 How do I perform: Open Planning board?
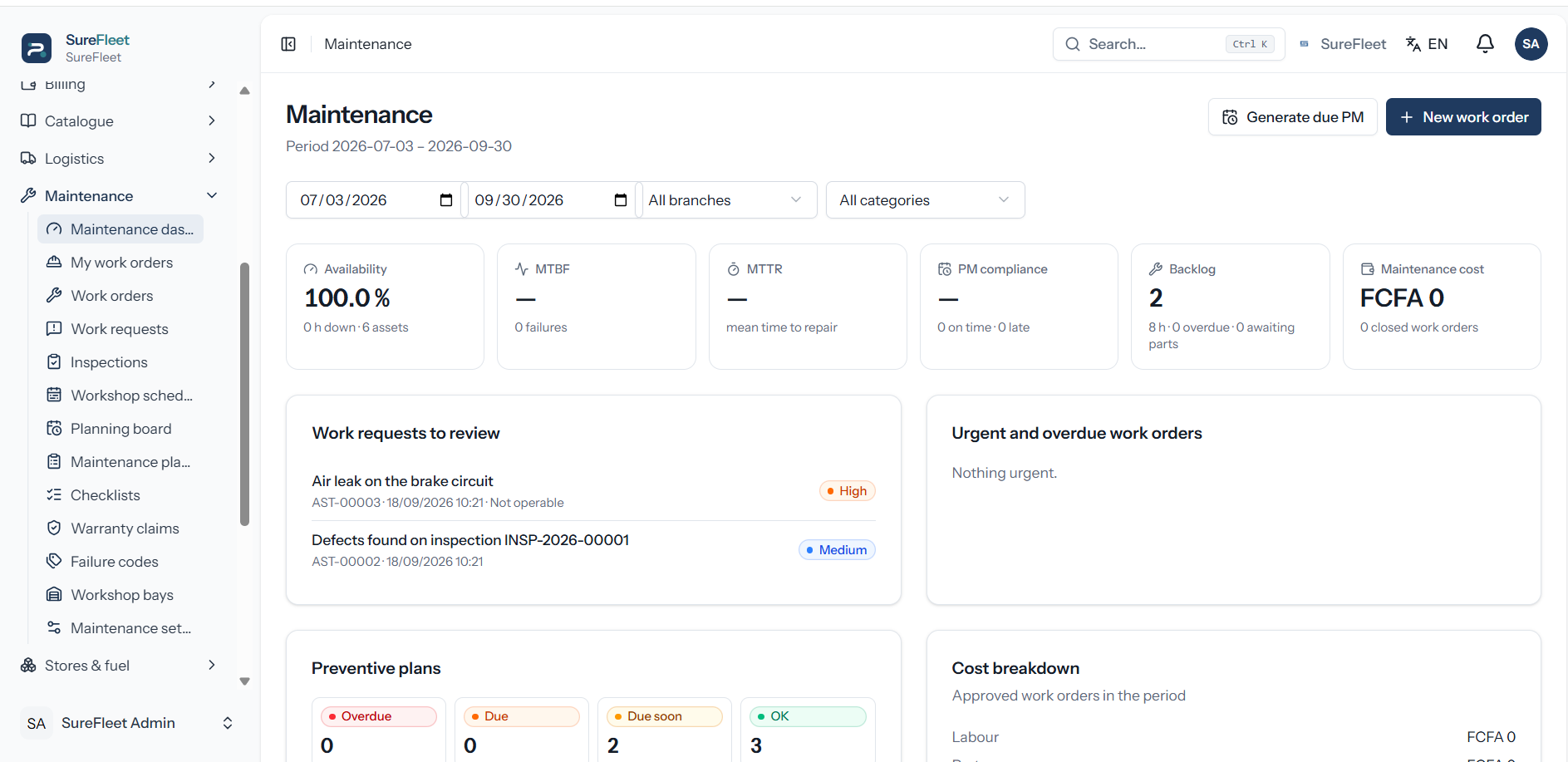120,429
